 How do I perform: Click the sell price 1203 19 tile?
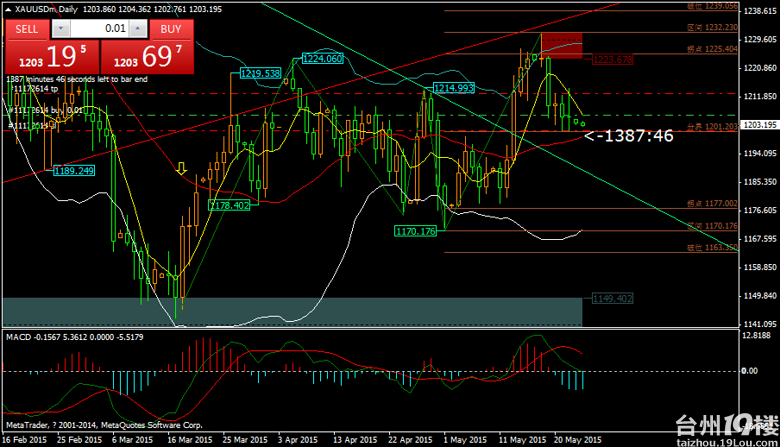(x=50, y=57)
